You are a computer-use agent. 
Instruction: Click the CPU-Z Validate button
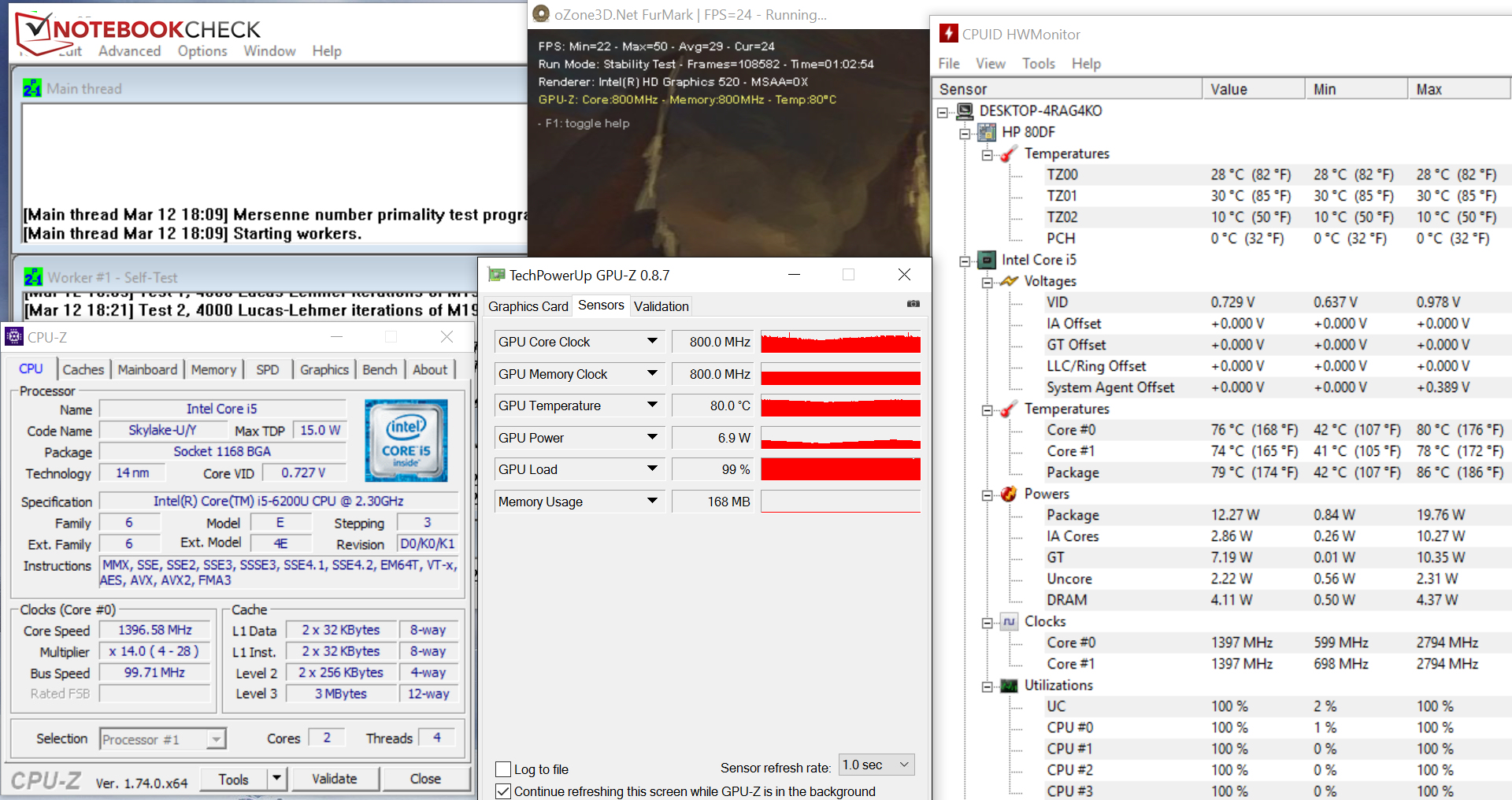pos(335,779)
